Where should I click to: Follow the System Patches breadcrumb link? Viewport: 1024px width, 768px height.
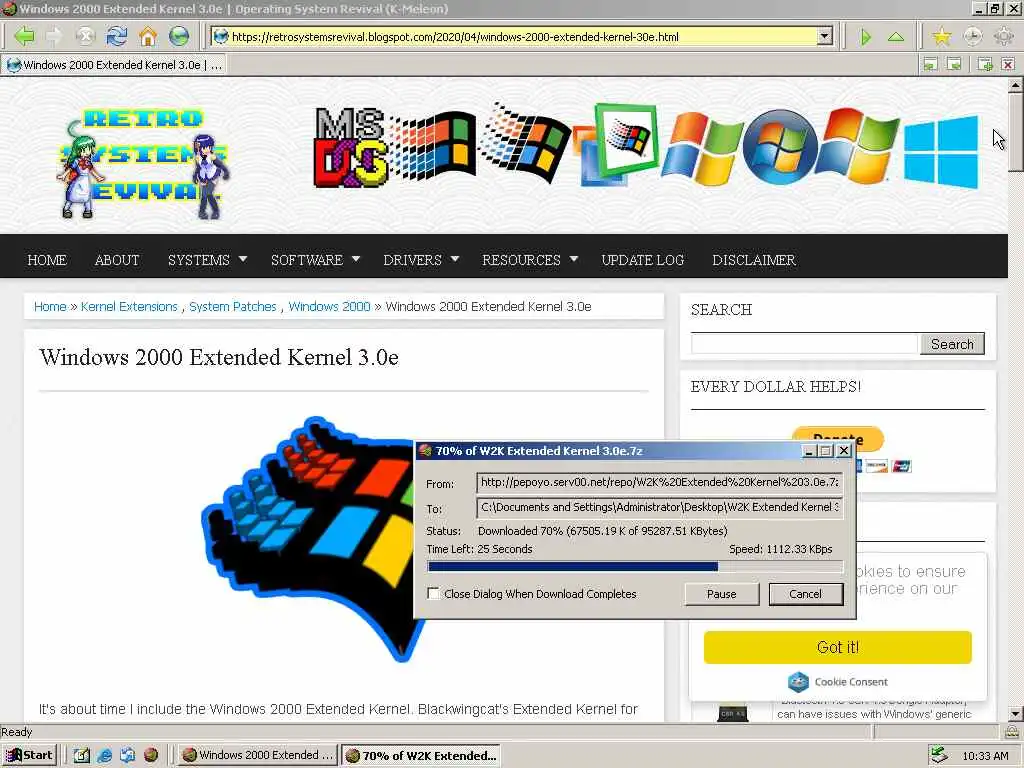[232, 306]
